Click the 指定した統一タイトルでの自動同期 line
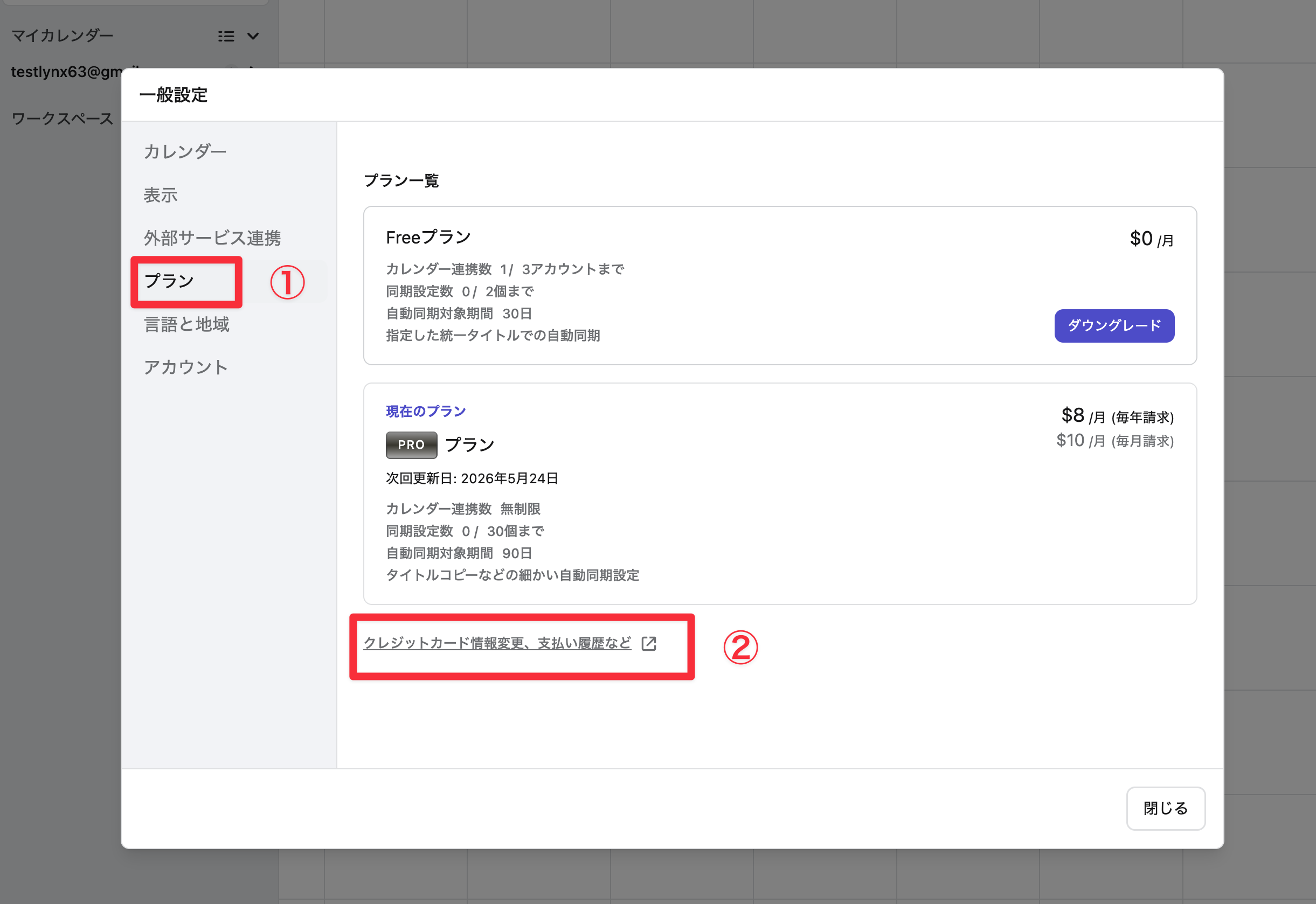The height and width of the screenshot is (904, 1316). click(x=493, y=335)
